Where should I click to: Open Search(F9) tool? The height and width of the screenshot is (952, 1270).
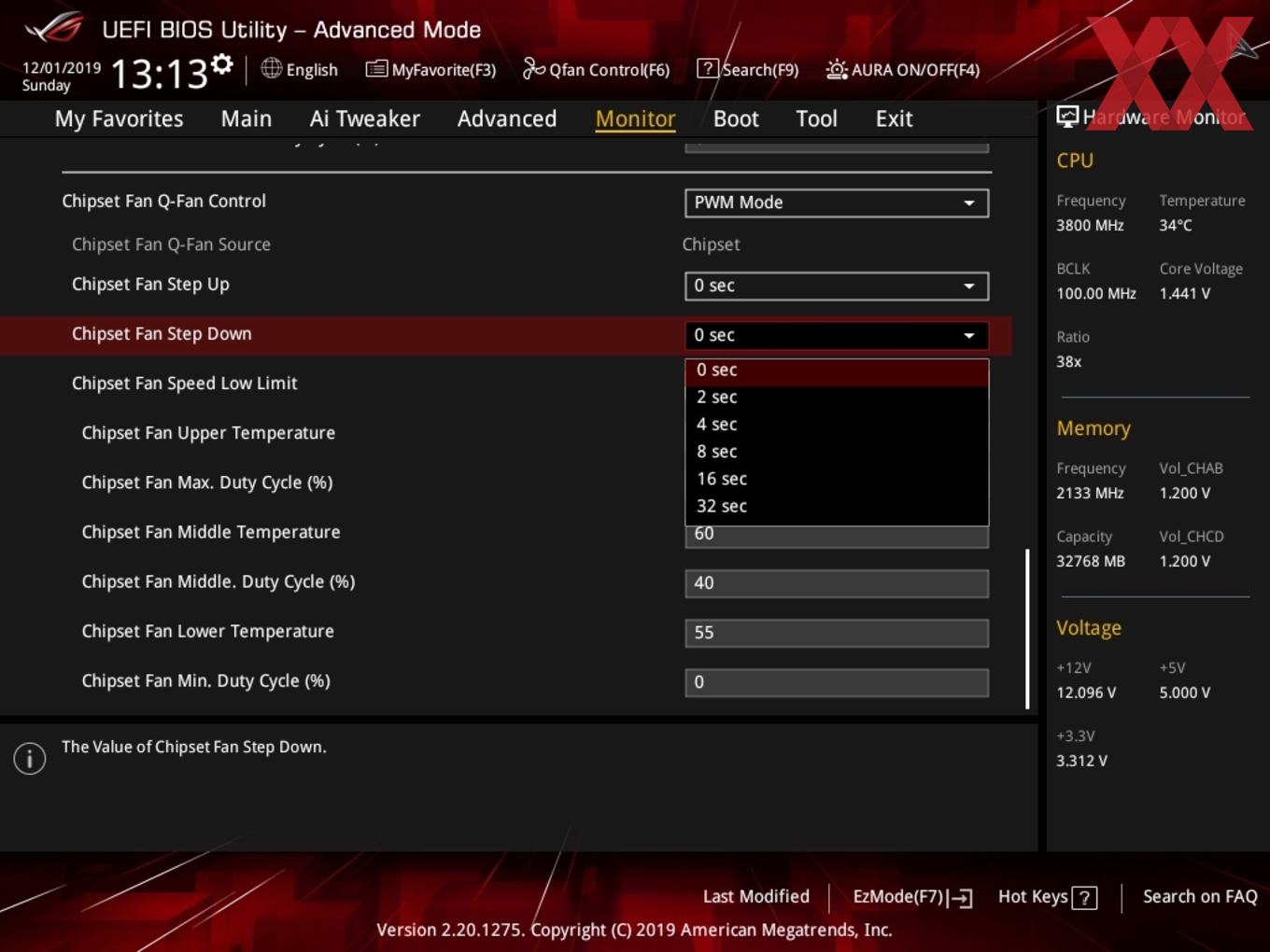coord(748,70)
